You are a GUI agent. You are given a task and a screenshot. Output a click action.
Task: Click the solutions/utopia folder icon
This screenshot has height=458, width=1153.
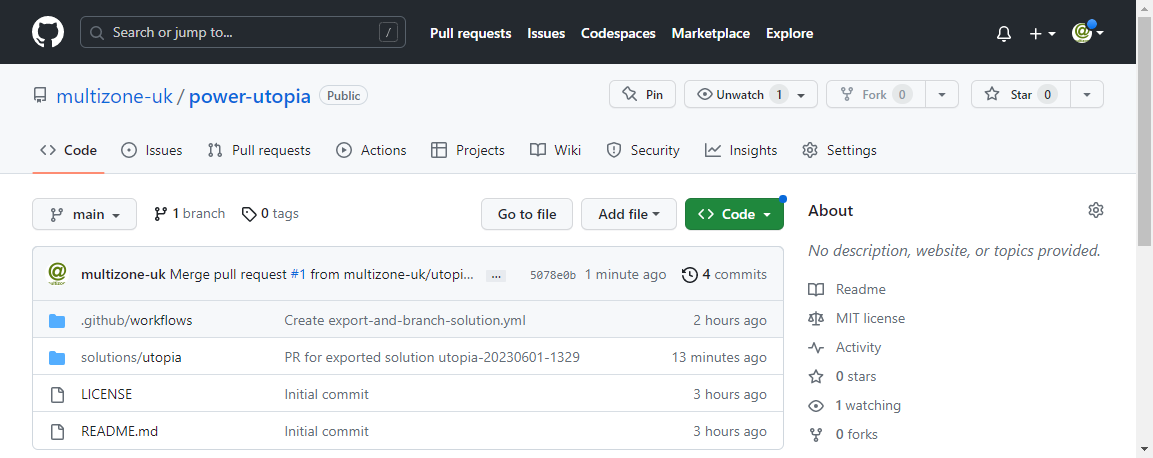click(x=57, y=357)
